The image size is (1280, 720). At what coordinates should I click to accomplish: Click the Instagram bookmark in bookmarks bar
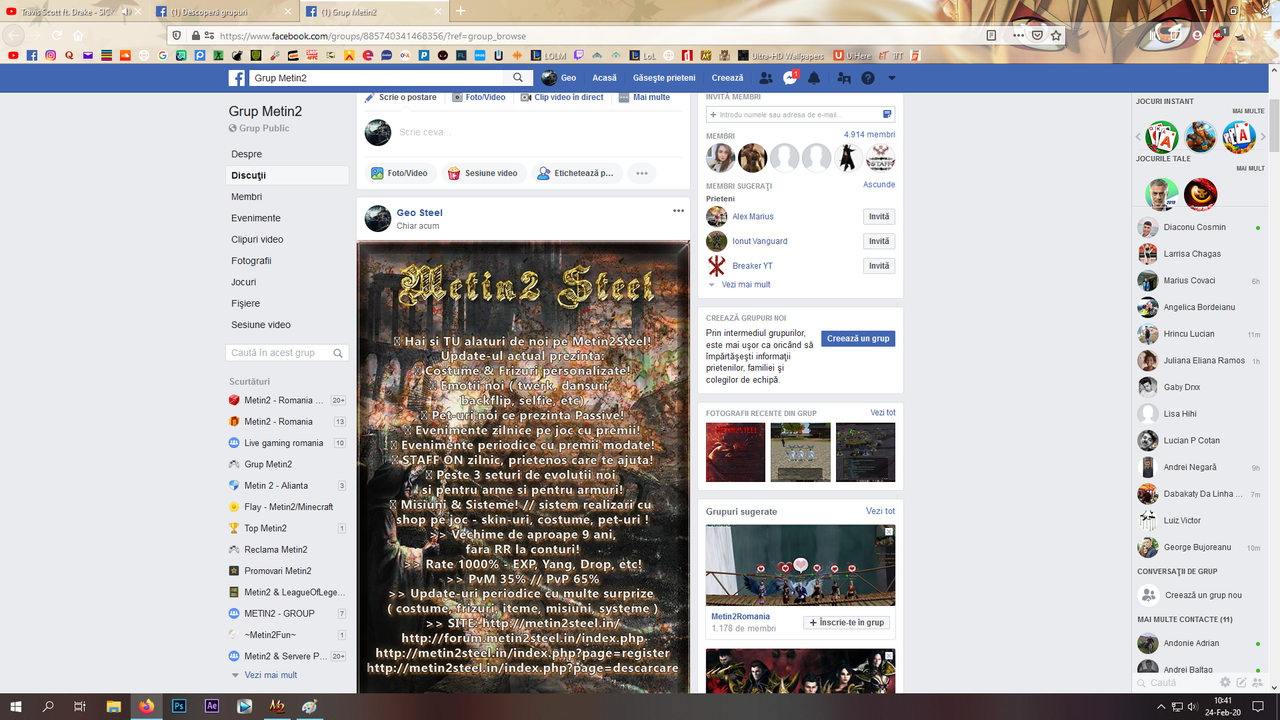50,55
